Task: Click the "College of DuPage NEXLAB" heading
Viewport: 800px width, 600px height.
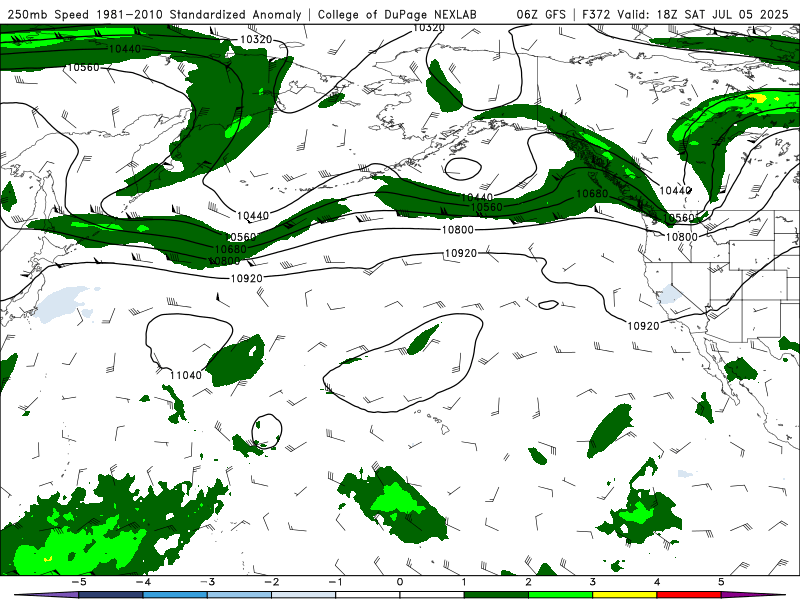Action: point(397,14)
